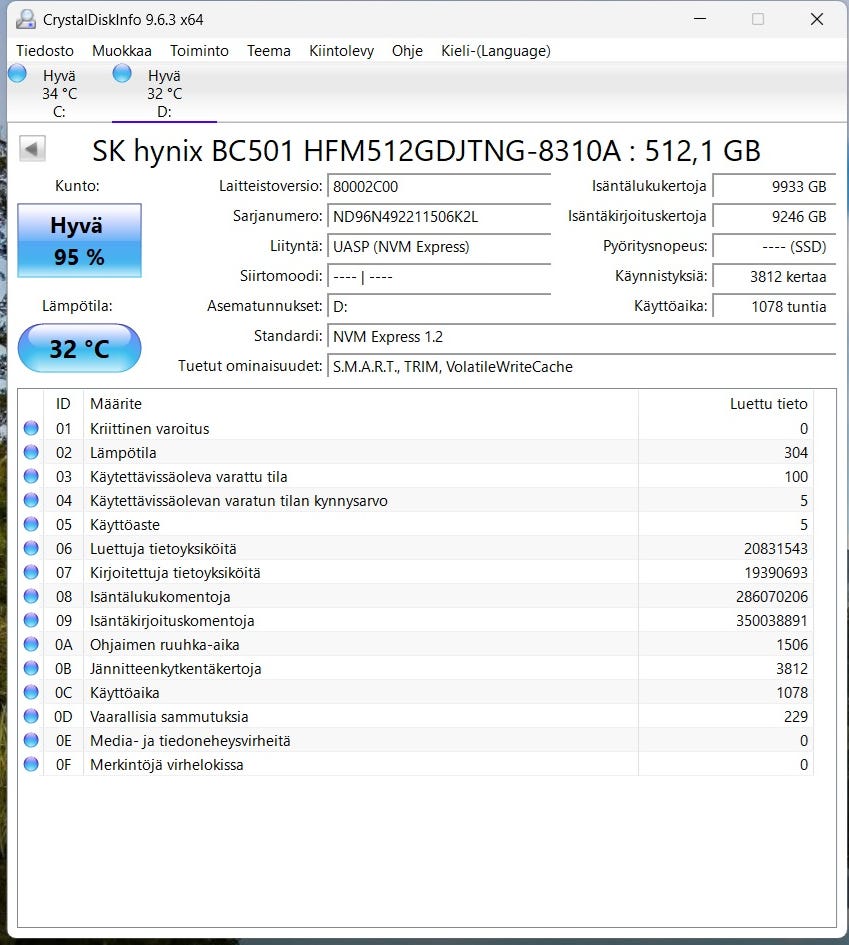Click the ID column header
The image size is (849, 945).
click(x=63, y=403)
